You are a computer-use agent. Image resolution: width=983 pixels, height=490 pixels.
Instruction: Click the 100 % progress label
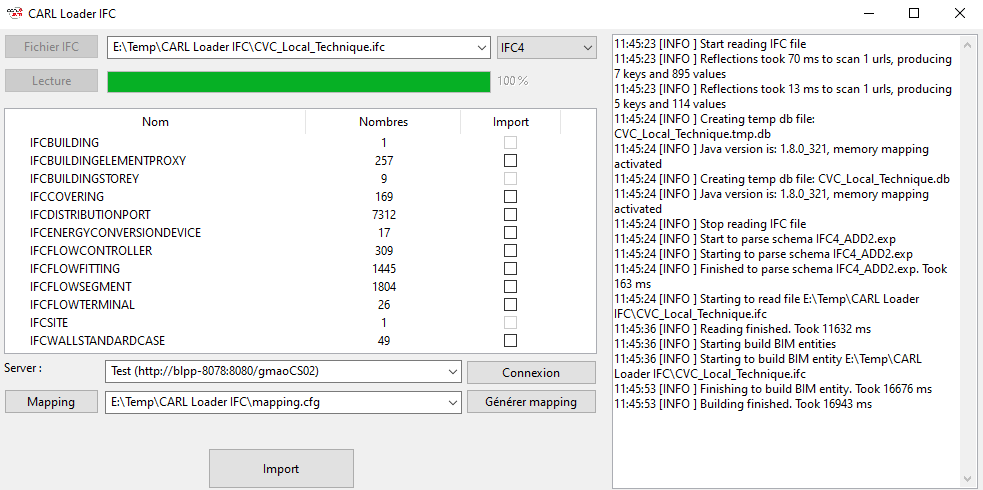pos(513,81)
